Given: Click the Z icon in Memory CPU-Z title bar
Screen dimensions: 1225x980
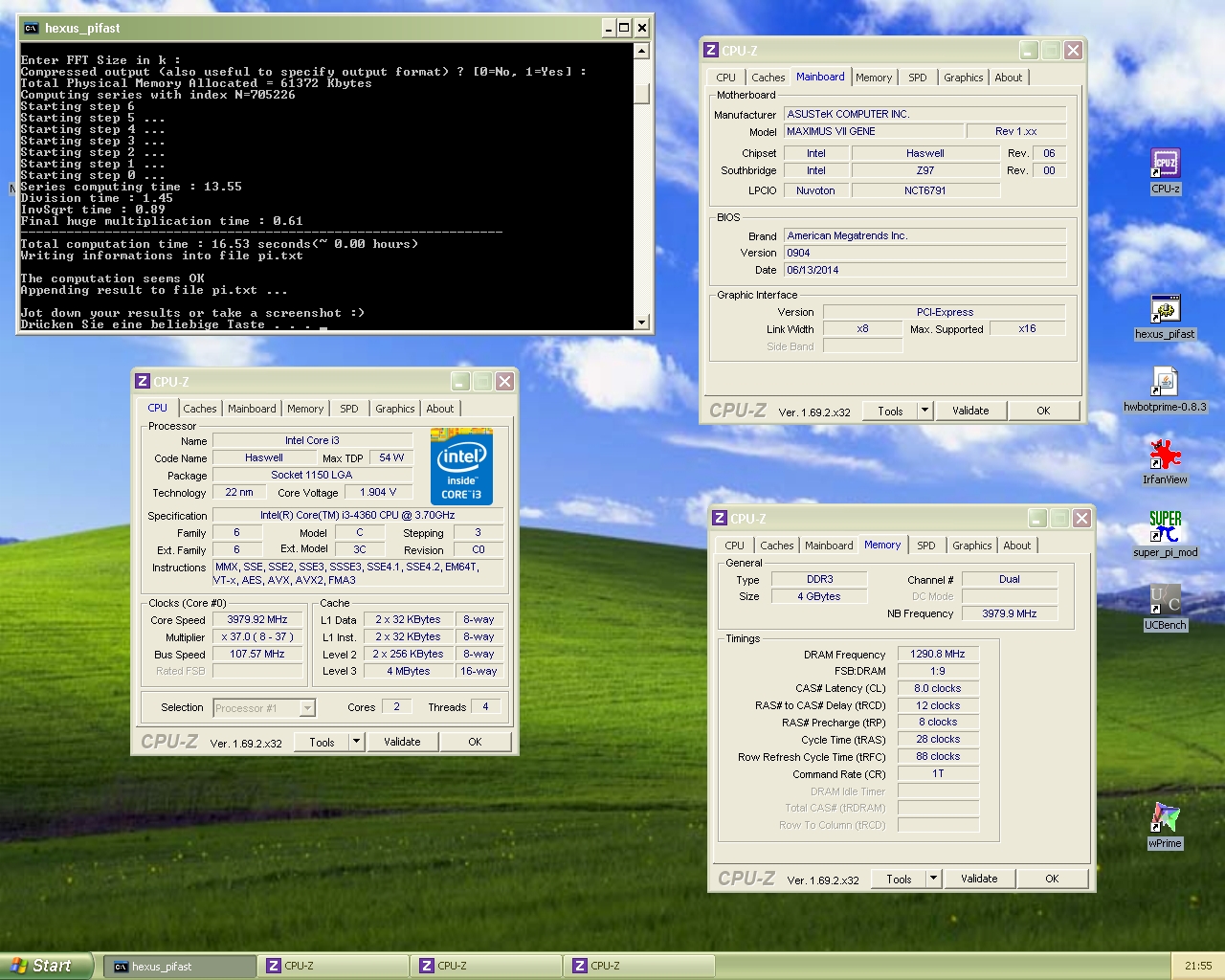Looking at the screenshot, I should [x=719, y=519].
